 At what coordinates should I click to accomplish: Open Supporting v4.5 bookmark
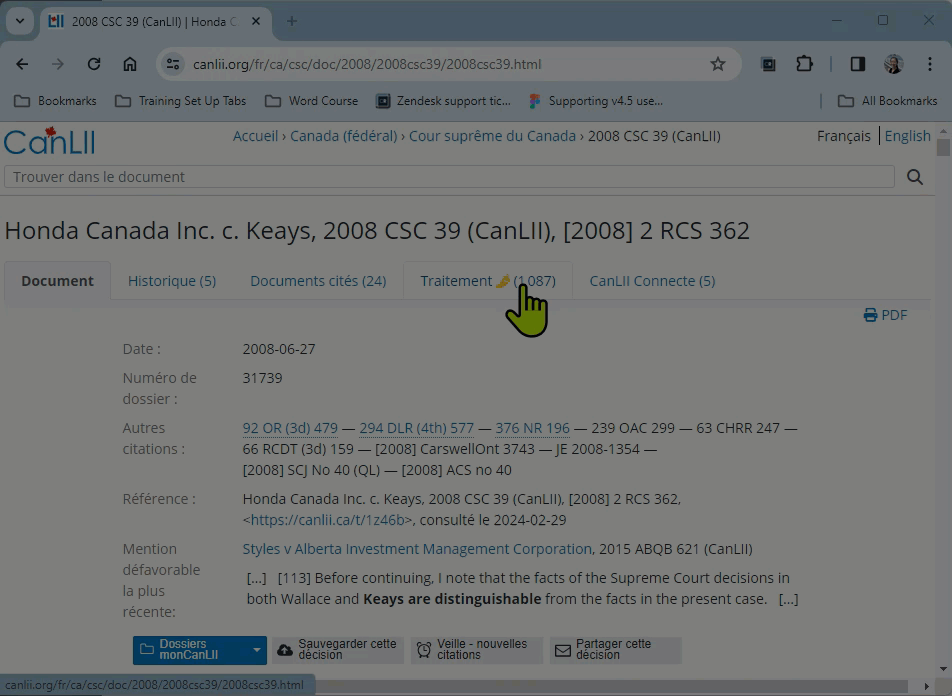[x=595, y=101]
